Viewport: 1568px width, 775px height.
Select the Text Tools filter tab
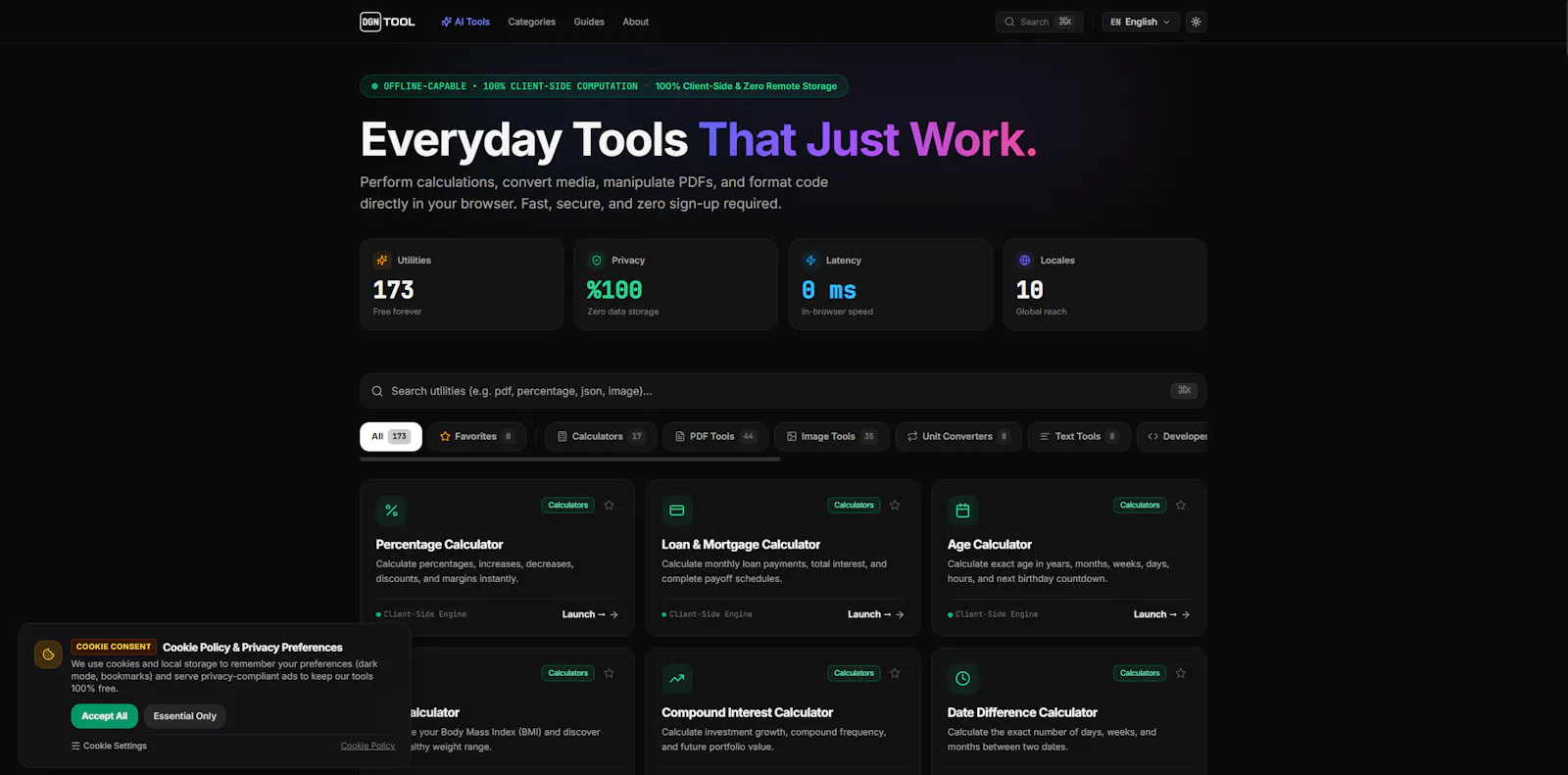coord(1079,437)
